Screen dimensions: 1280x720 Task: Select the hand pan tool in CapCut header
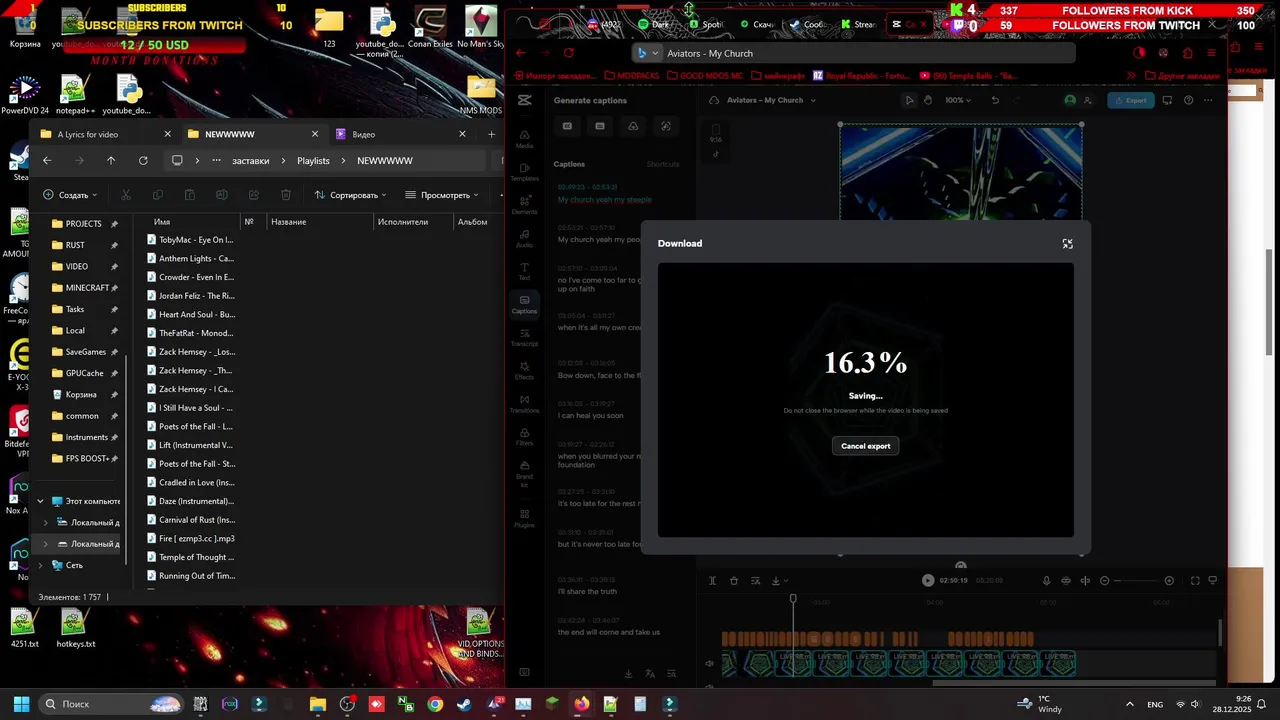click(928, 100)
